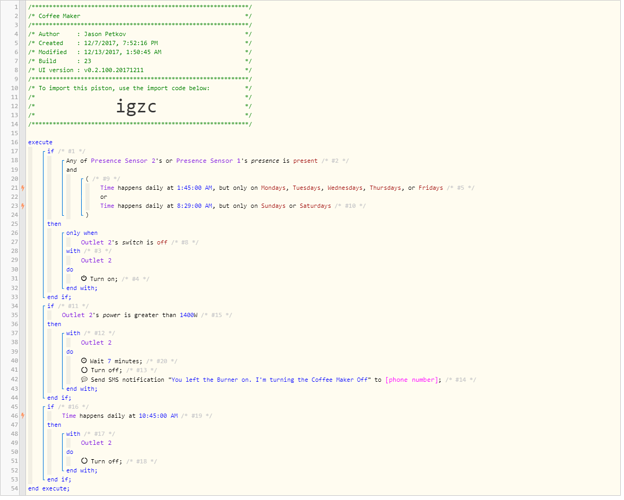Click 'Tuesdays' in the weekday list
The height and width of the screenshot is (500, 624).
coord(306,188)
